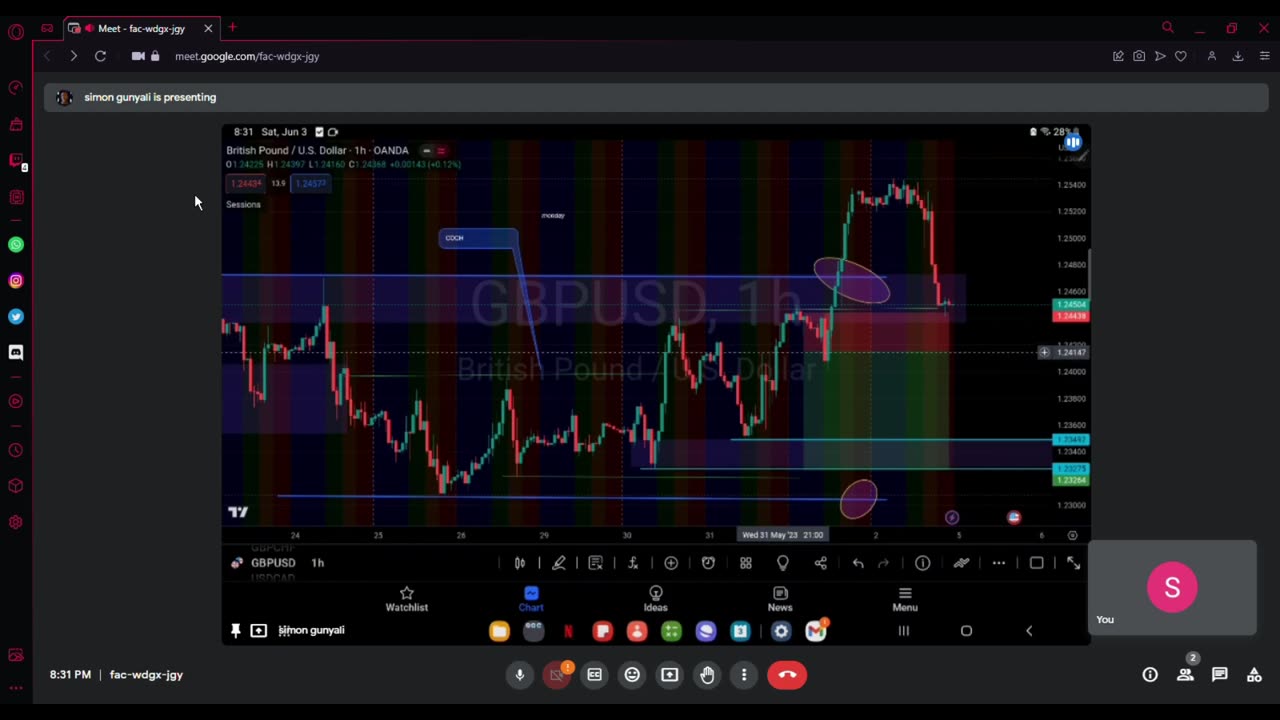Click the blue buy price 1.24572 button
The height and width of the screenshot is (720, 1280).
click(x=311, y=183)
